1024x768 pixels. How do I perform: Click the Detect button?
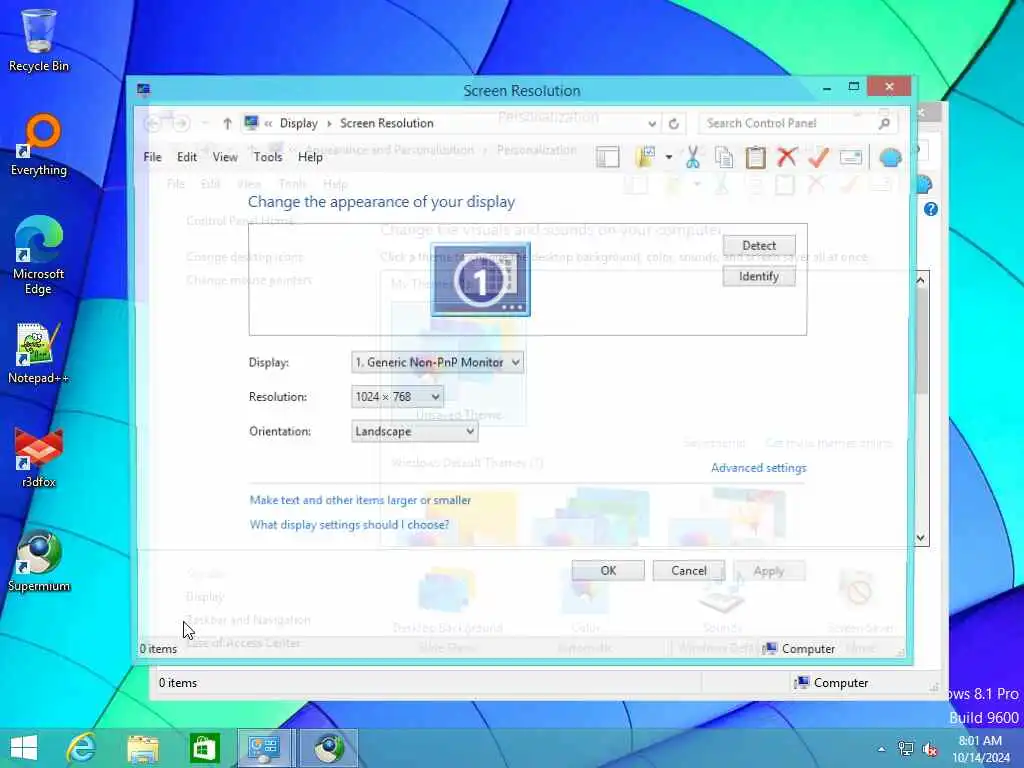tap(759, 246)
